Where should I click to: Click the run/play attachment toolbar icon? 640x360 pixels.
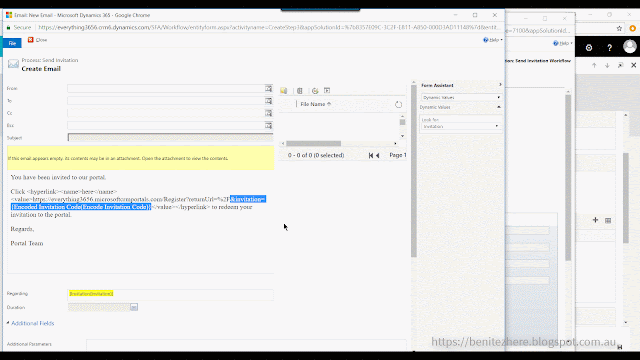(x=327, y=91)
